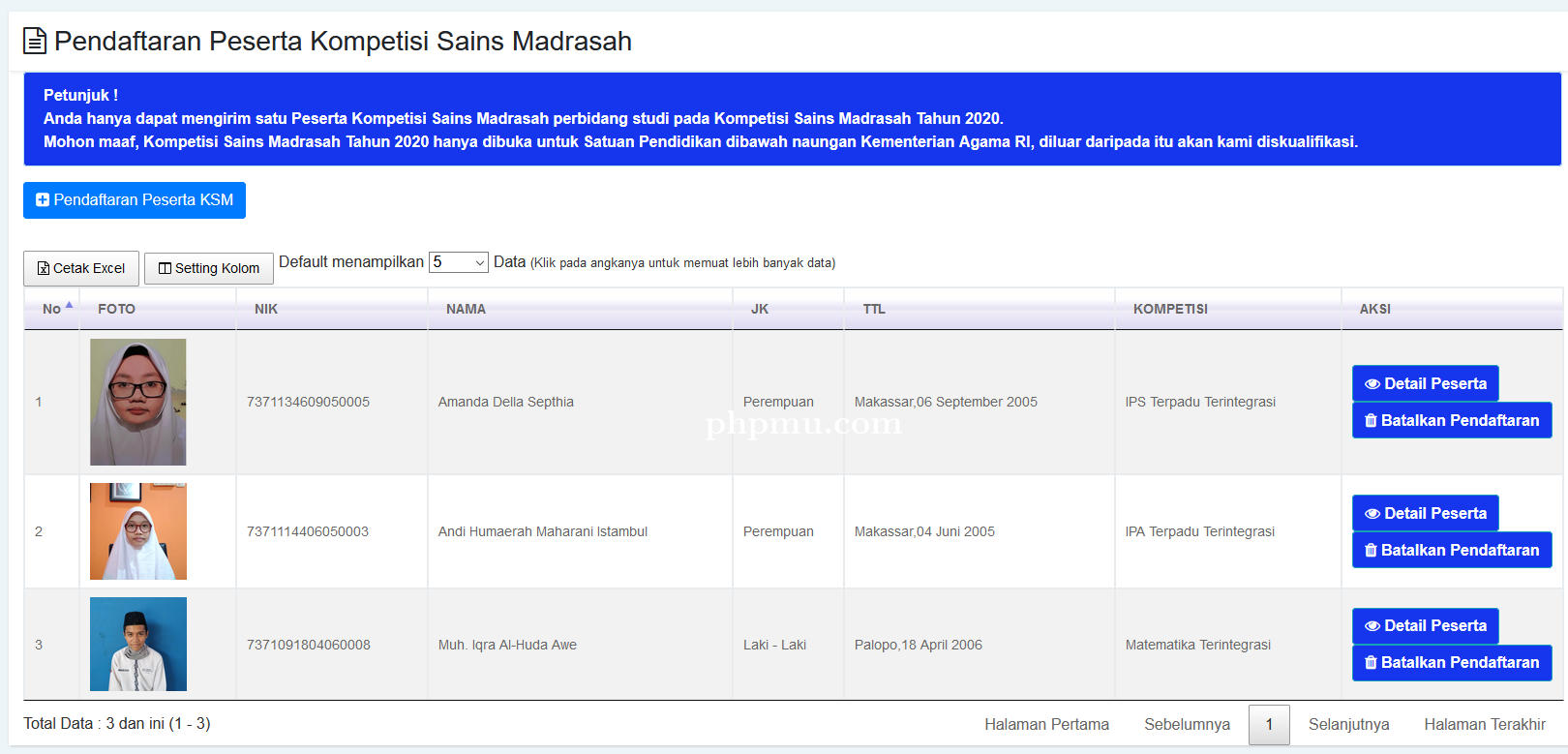Open the Setting Kolom options

[x=209, y=268]
